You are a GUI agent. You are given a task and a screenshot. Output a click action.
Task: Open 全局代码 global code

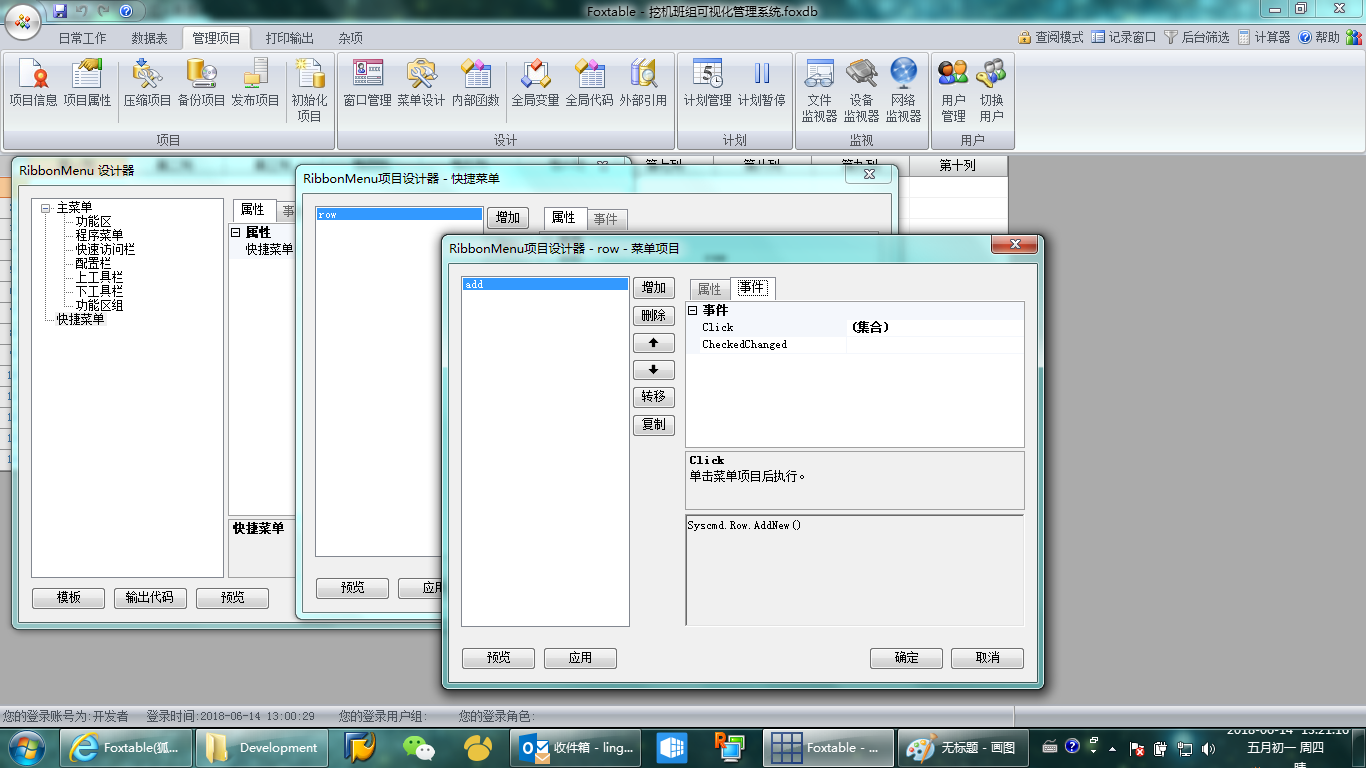point(589,83)
